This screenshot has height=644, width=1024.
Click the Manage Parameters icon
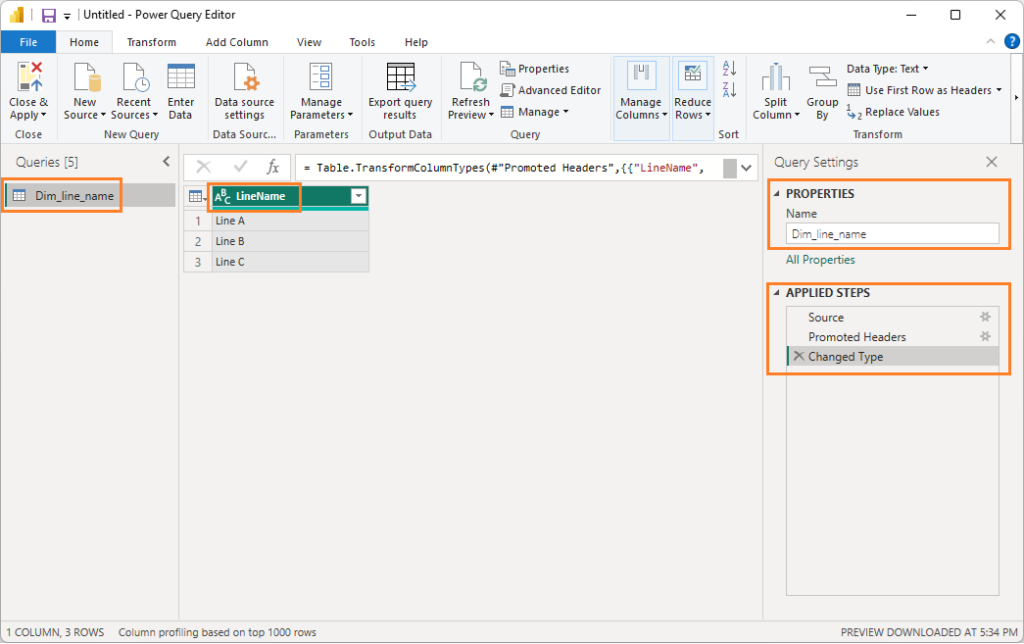321,76
